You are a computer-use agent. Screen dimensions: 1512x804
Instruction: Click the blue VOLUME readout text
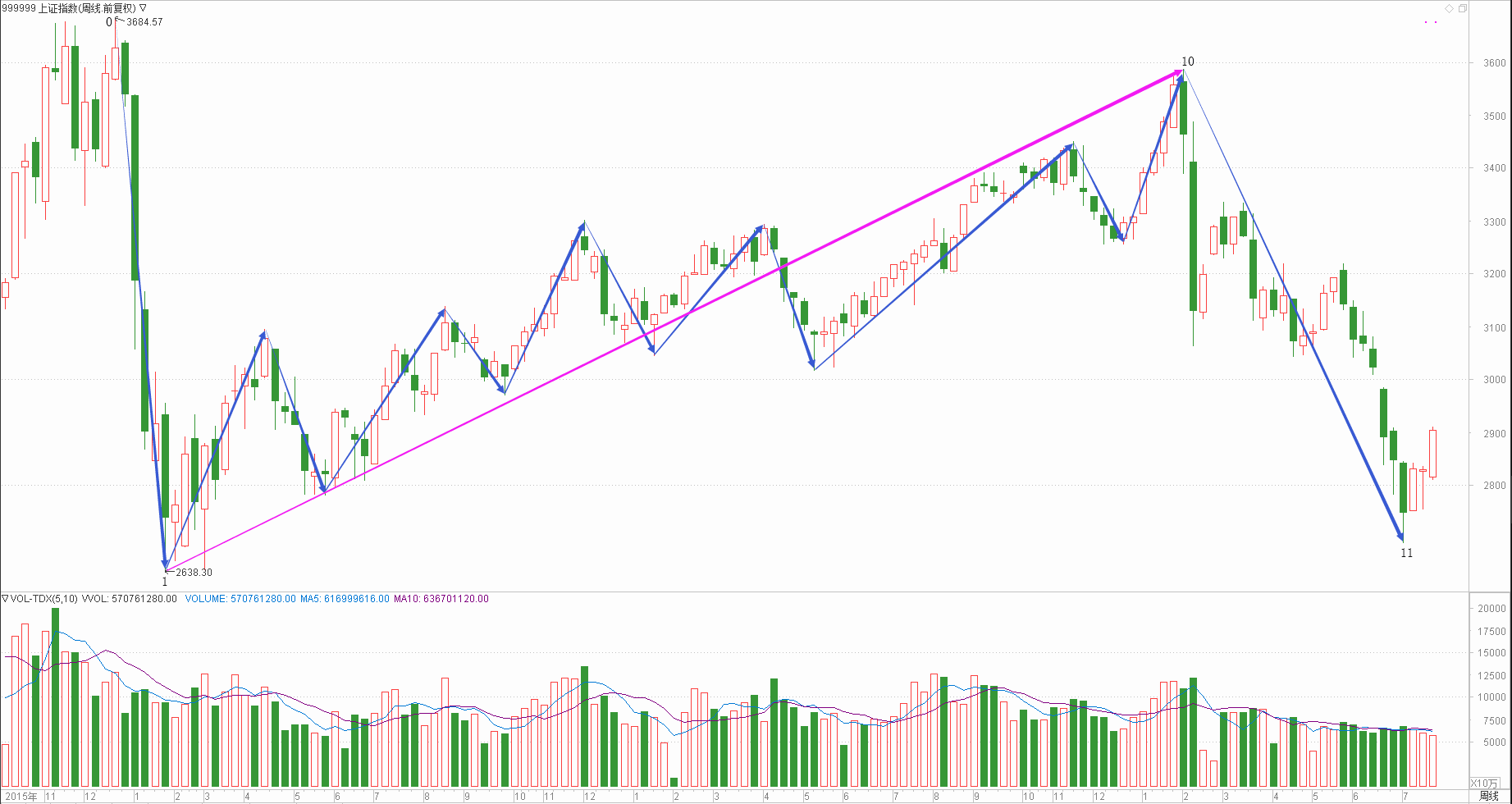[x=240, y=599]
